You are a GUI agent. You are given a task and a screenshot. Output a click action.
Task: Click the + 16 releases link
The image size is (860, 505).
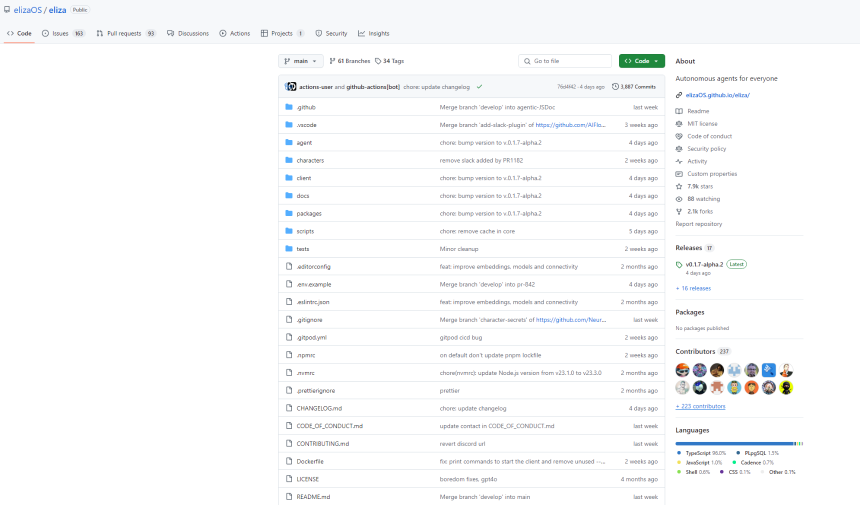(693, 288)
